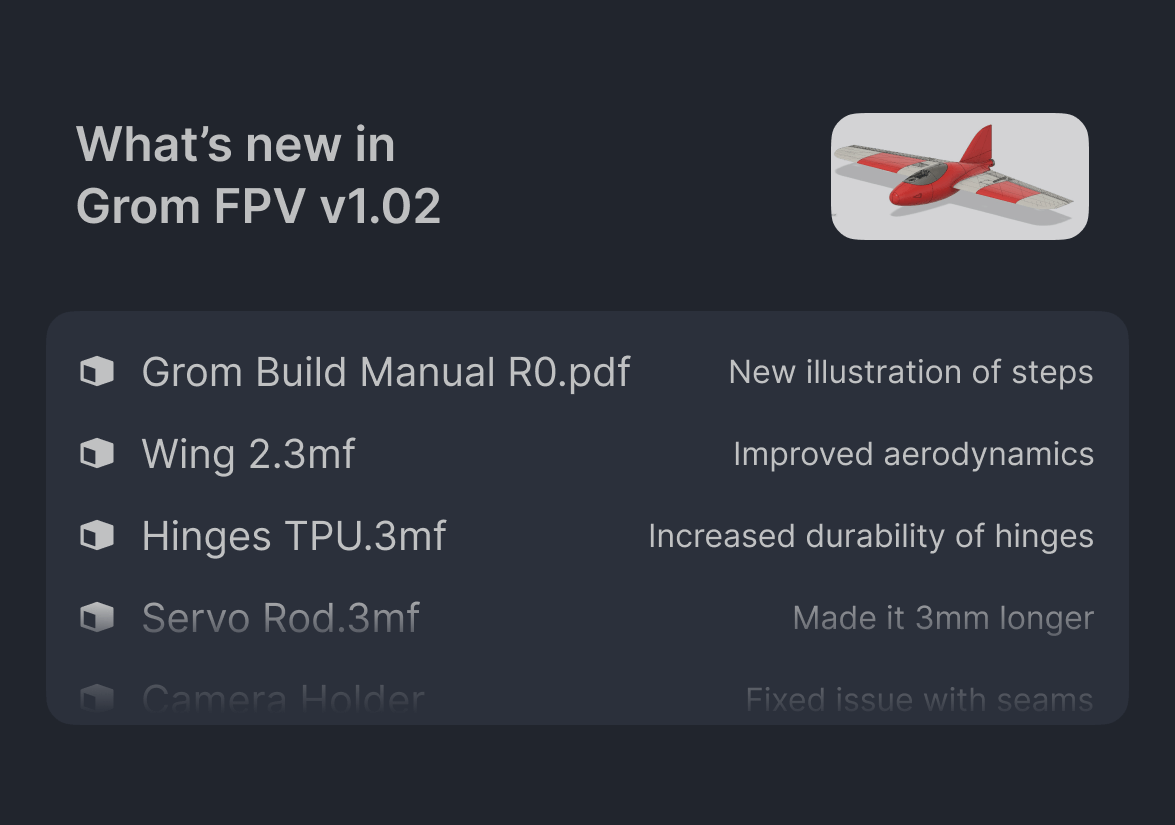This screenshot has height=825, width=1175.
Task: Select the Hinges TPU.3mf list entry
Action: (295, 535)
